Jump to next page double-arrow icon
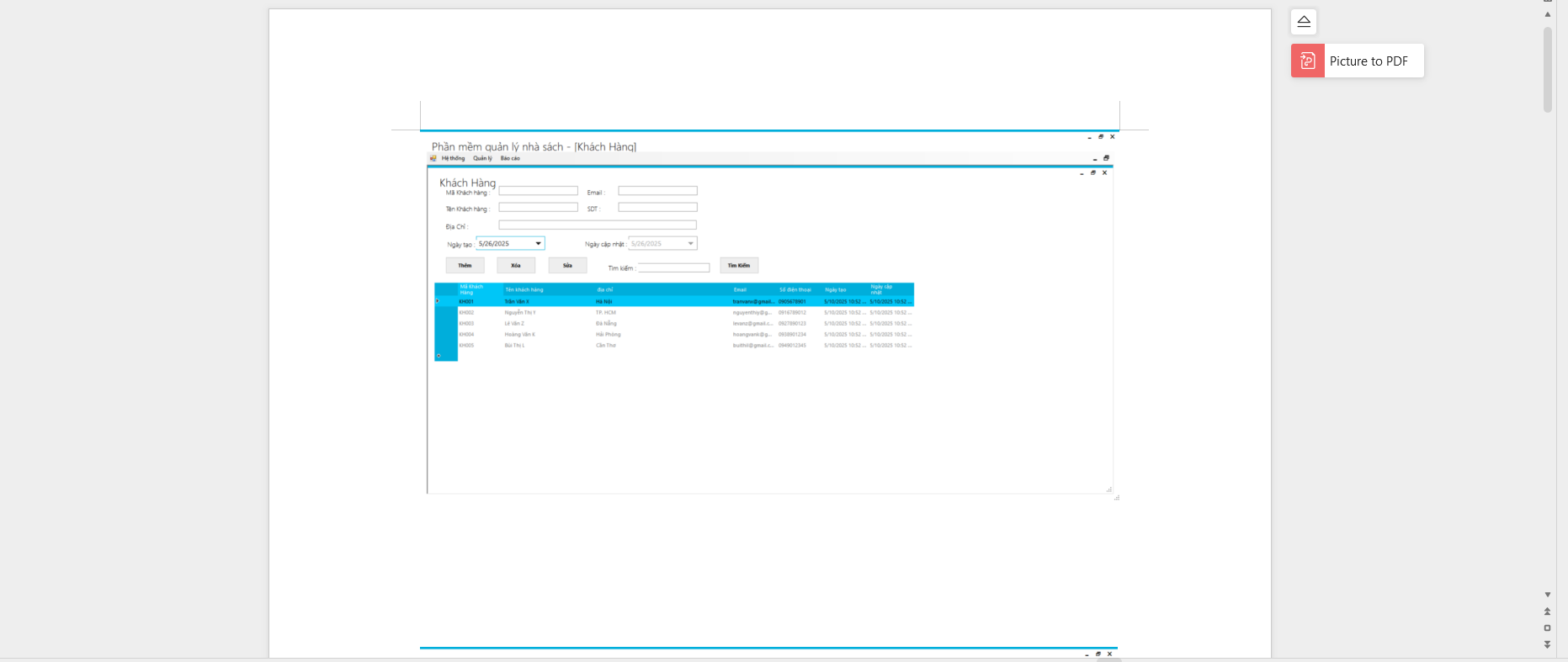Screen dimensions: 1568x662 (1547, 644)
